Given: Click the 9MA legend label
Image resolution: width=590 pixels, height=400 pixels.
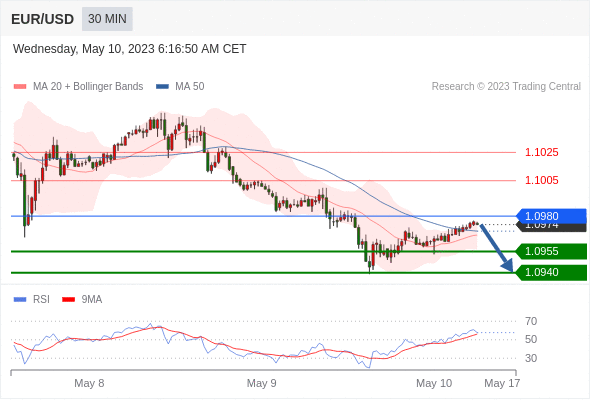Looking at the screenshot, I should (92, 300).
